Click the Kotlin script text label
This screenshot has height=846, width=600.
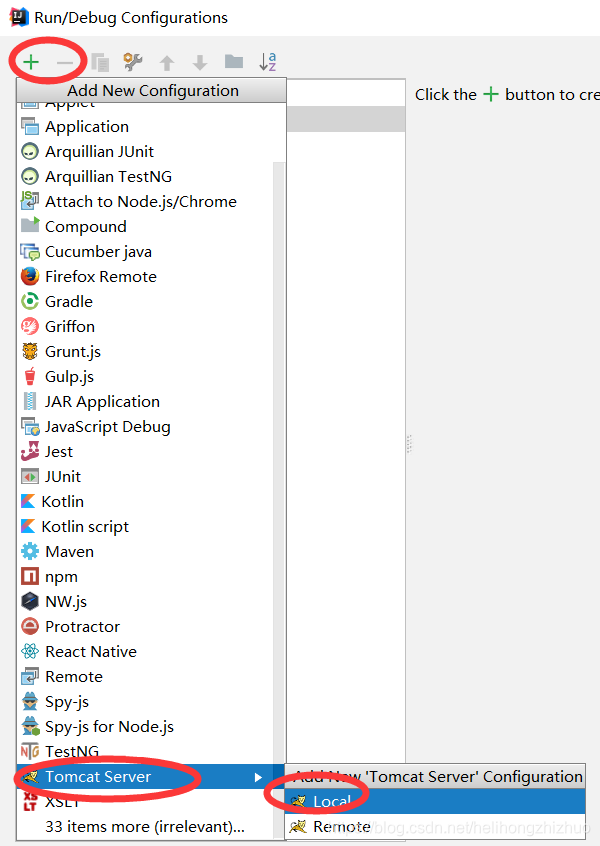click(x=85, y=526)
